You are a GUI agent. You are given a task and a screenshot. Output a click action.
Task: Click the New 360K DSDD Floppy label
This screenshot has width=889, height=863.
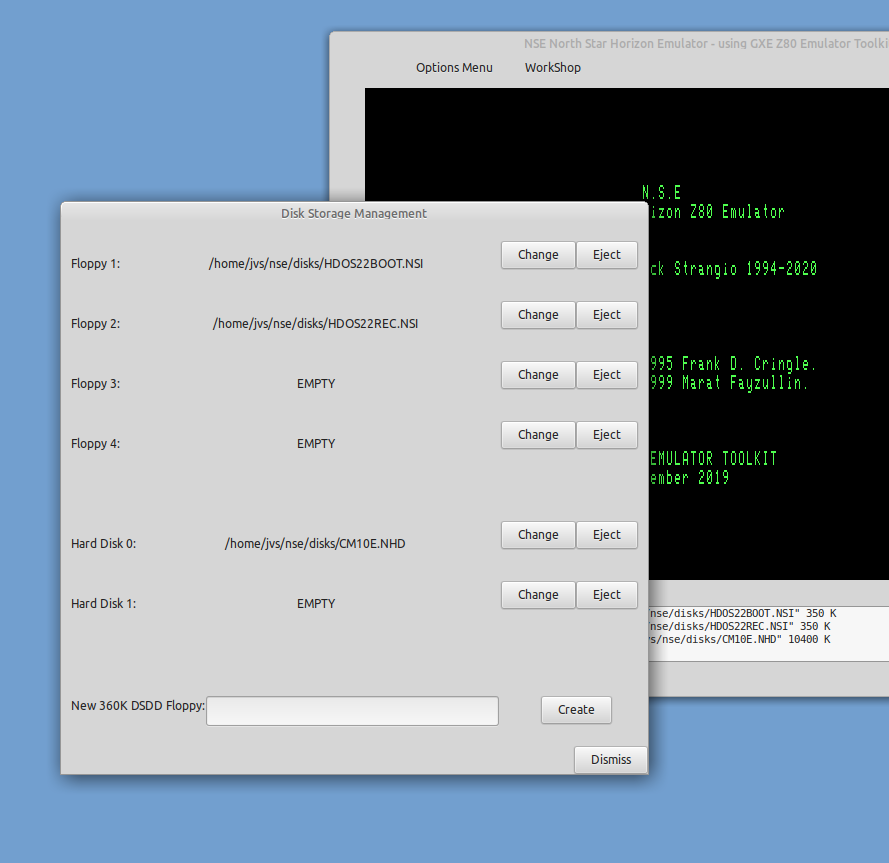(x=138, y=706)
